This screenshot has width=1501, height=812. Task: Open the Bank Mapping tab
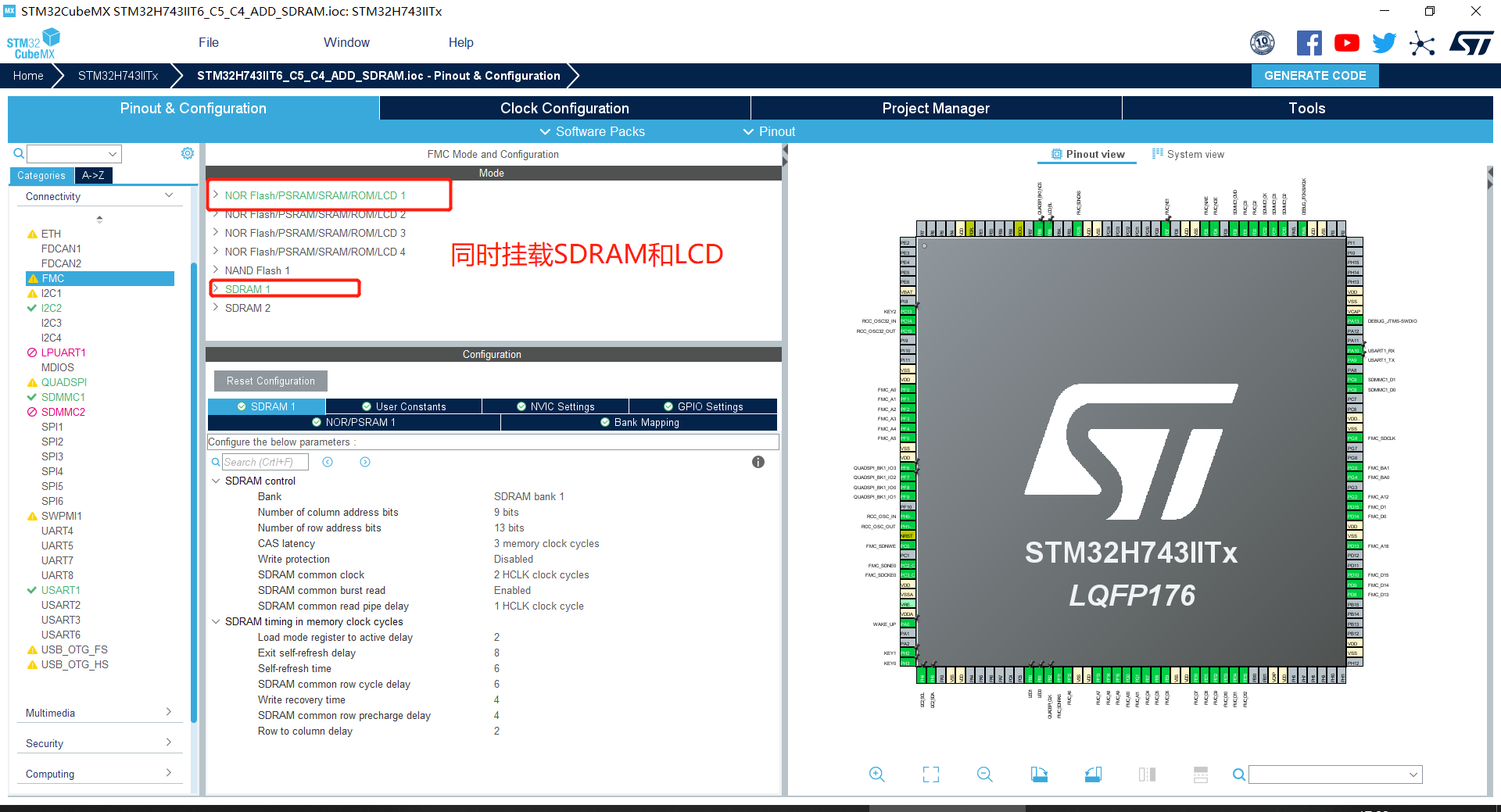639,422
